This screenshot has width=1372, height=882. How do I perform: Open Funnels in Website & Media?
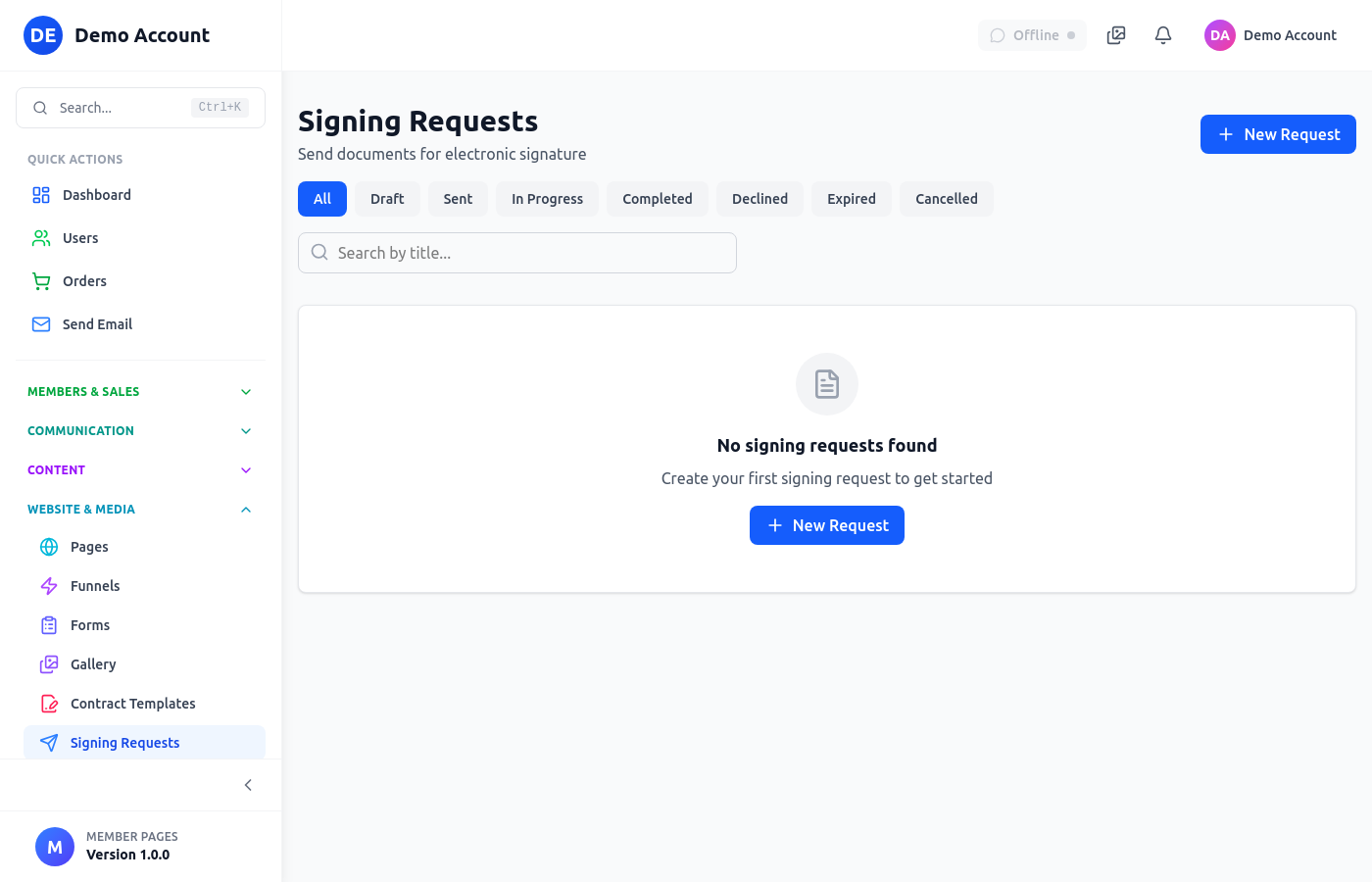pyautogui.click(x=95, y=586)
